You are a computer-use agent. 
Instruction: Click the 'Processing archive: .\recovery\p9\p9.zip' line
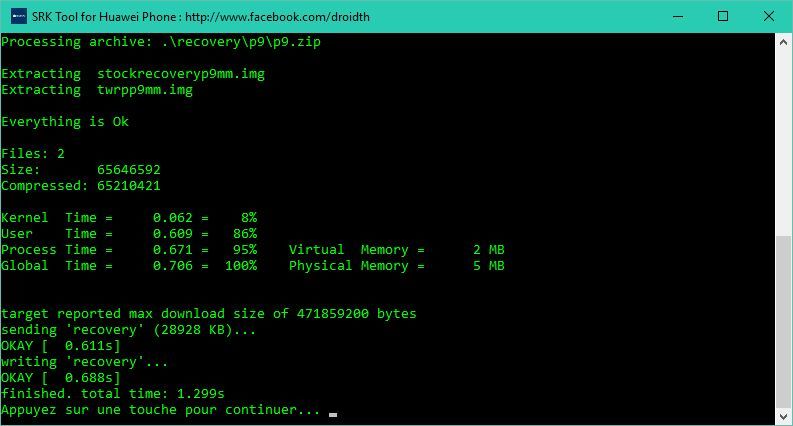pos(161,41)
